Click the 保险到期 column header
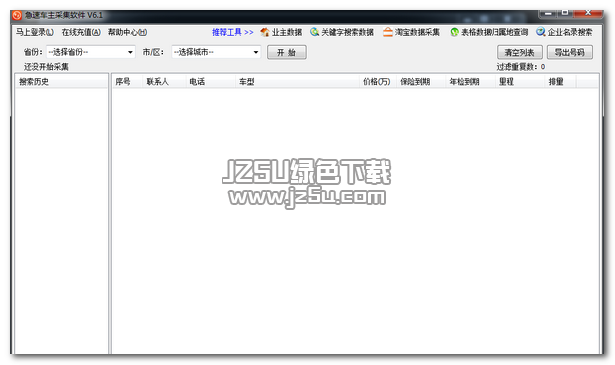This screenshot has width=615, height=365. tap(421, 82)
